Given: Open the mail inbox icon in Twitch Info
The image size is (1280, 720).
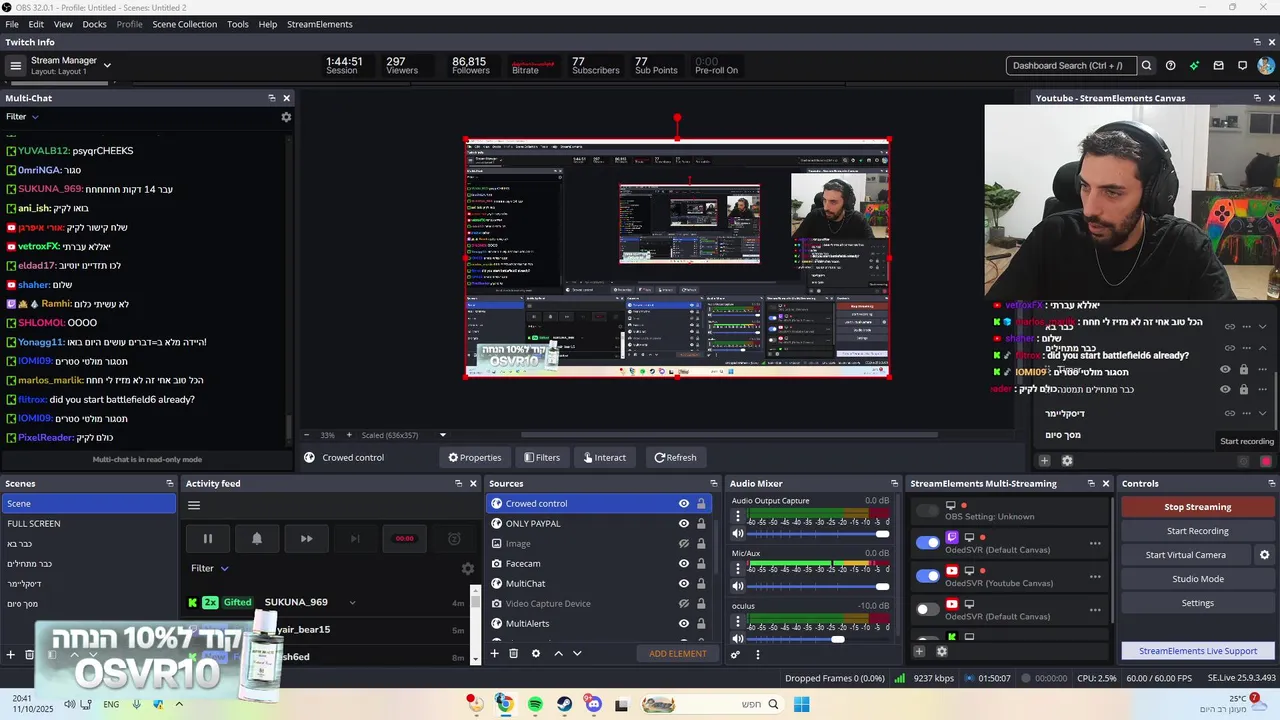Looking at the screenshot, I should 1219,66.
